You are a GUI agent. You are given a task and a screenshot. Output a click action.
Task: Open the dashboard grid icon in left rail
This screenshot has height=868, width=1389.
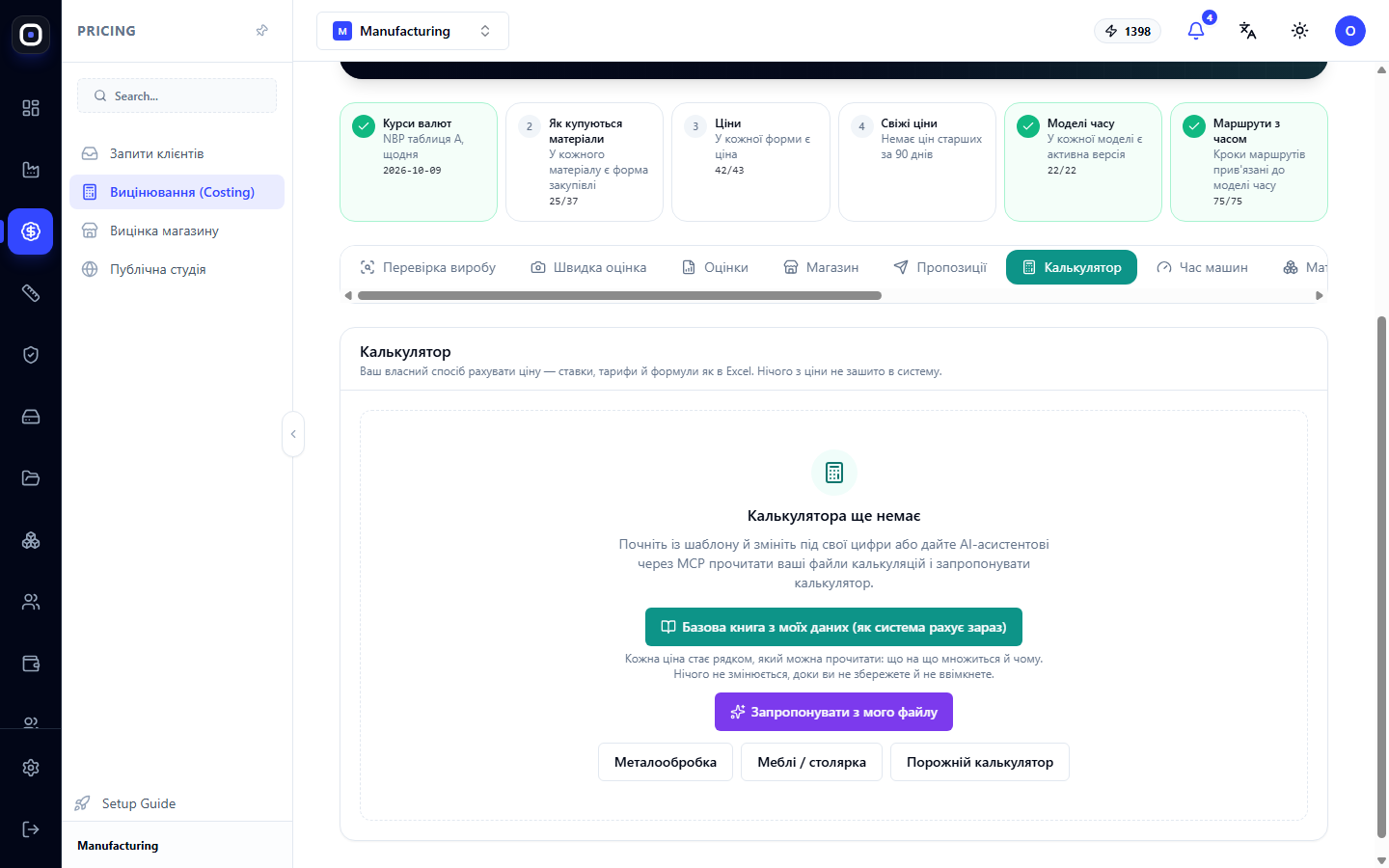pyautogui.click(x=31, y=108)
